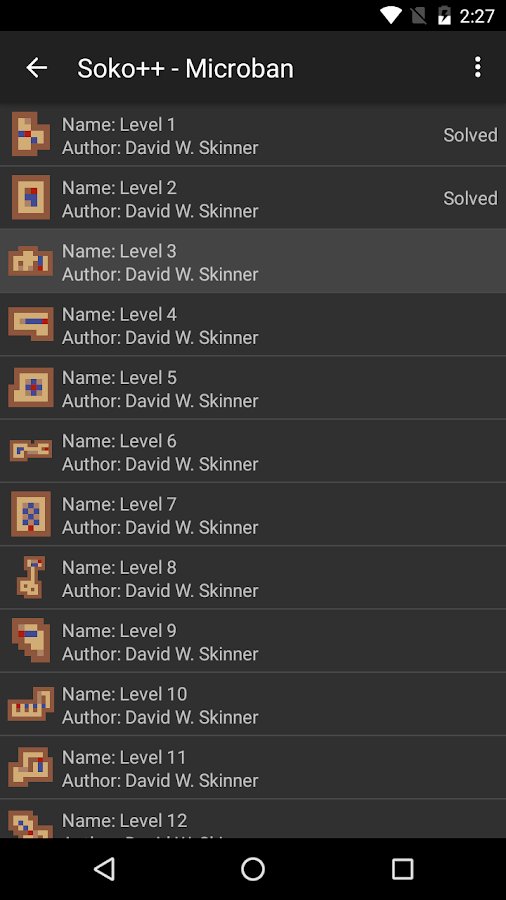Choose the Level 5 map icon

pos(30,387)
